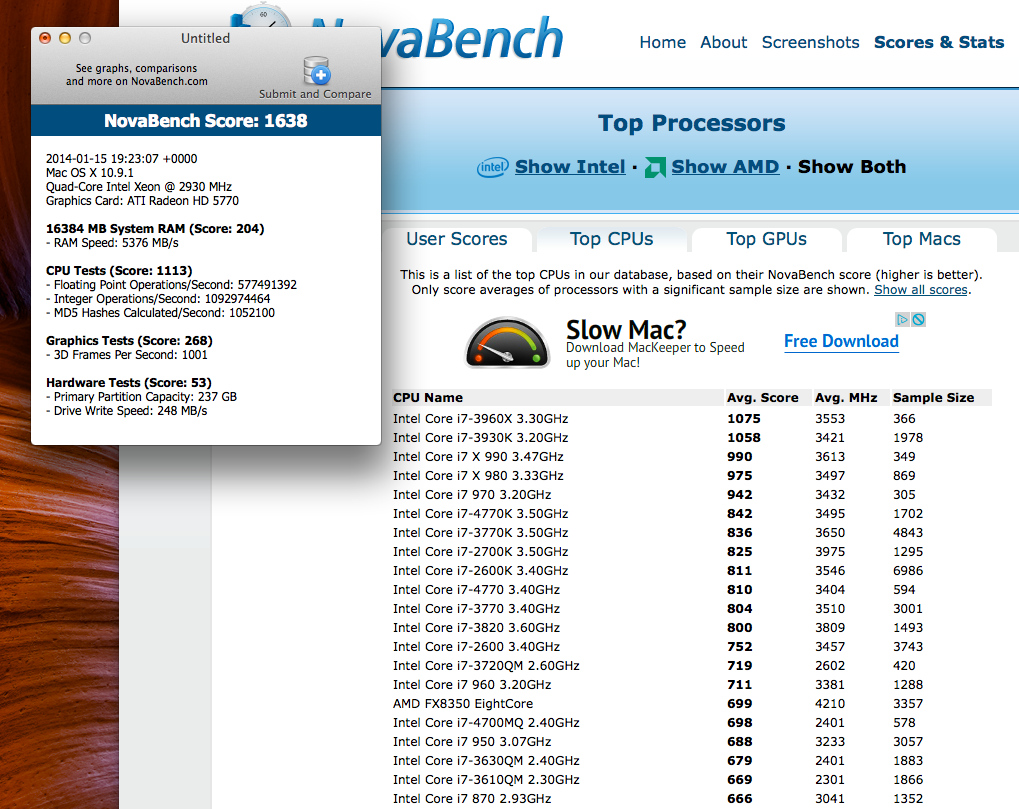This screenshot has width=1019, height=809.
Task: Open Scores & Stats in the navigation
Action: click(938, 42)
